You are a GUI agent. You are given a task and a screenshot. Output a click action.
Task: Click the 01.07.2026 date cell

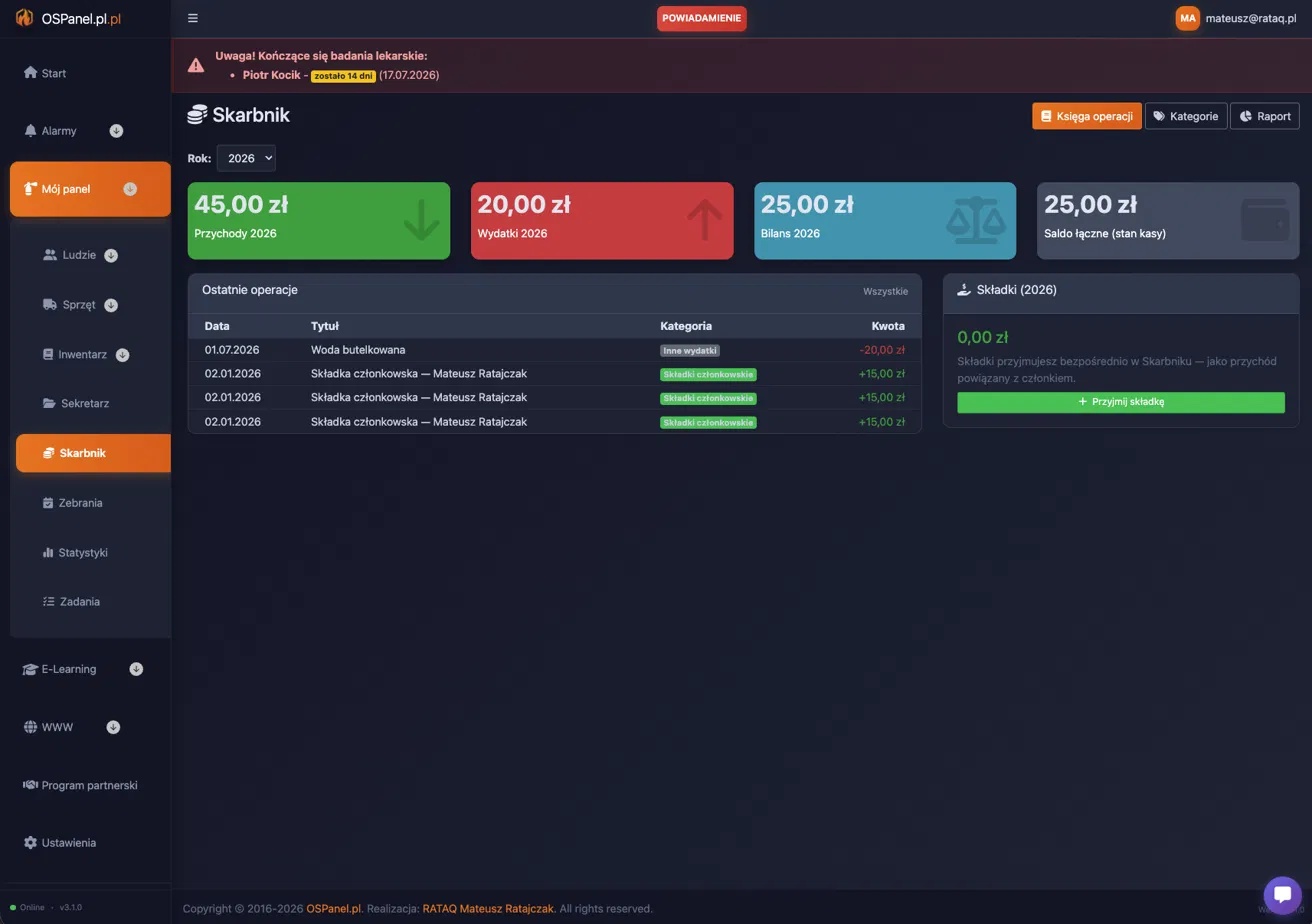click(x=232, y=350)
